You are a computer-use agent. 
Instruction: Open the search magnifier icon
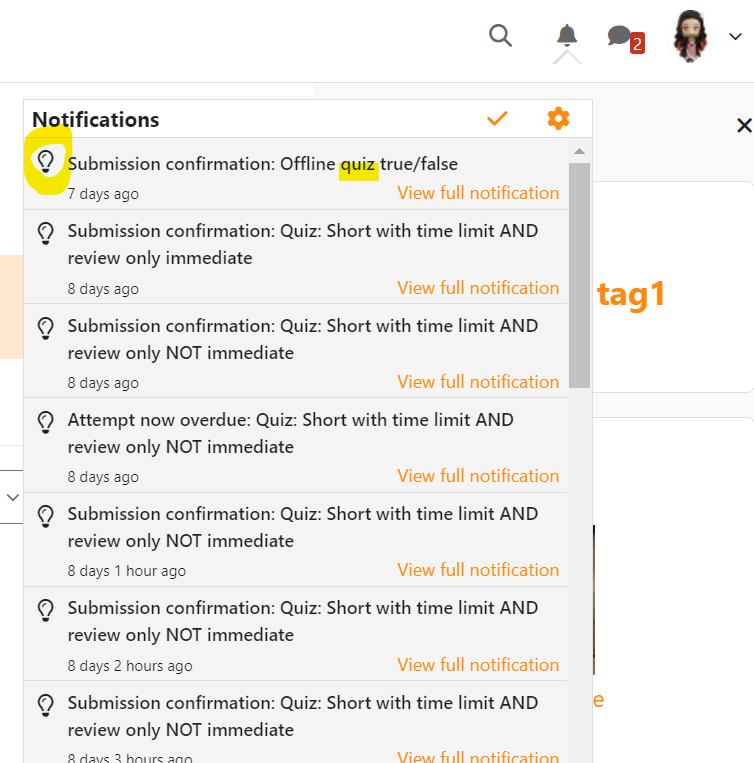pos(500,36)
